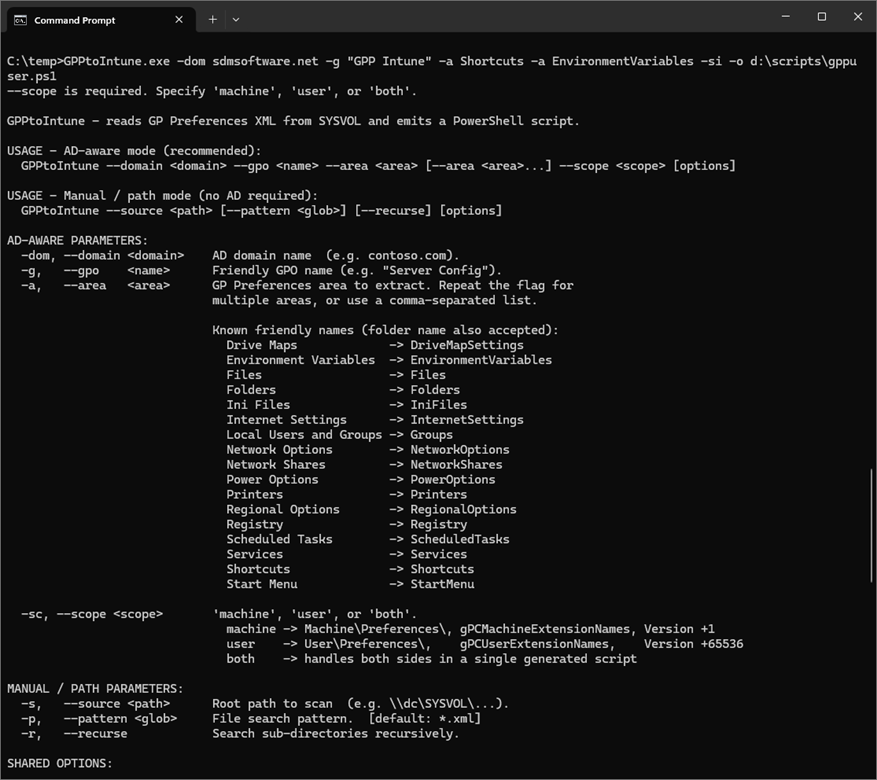Click 'GPPtoIntune - reads GP Preferences XML' line

(x=293, y=121)
